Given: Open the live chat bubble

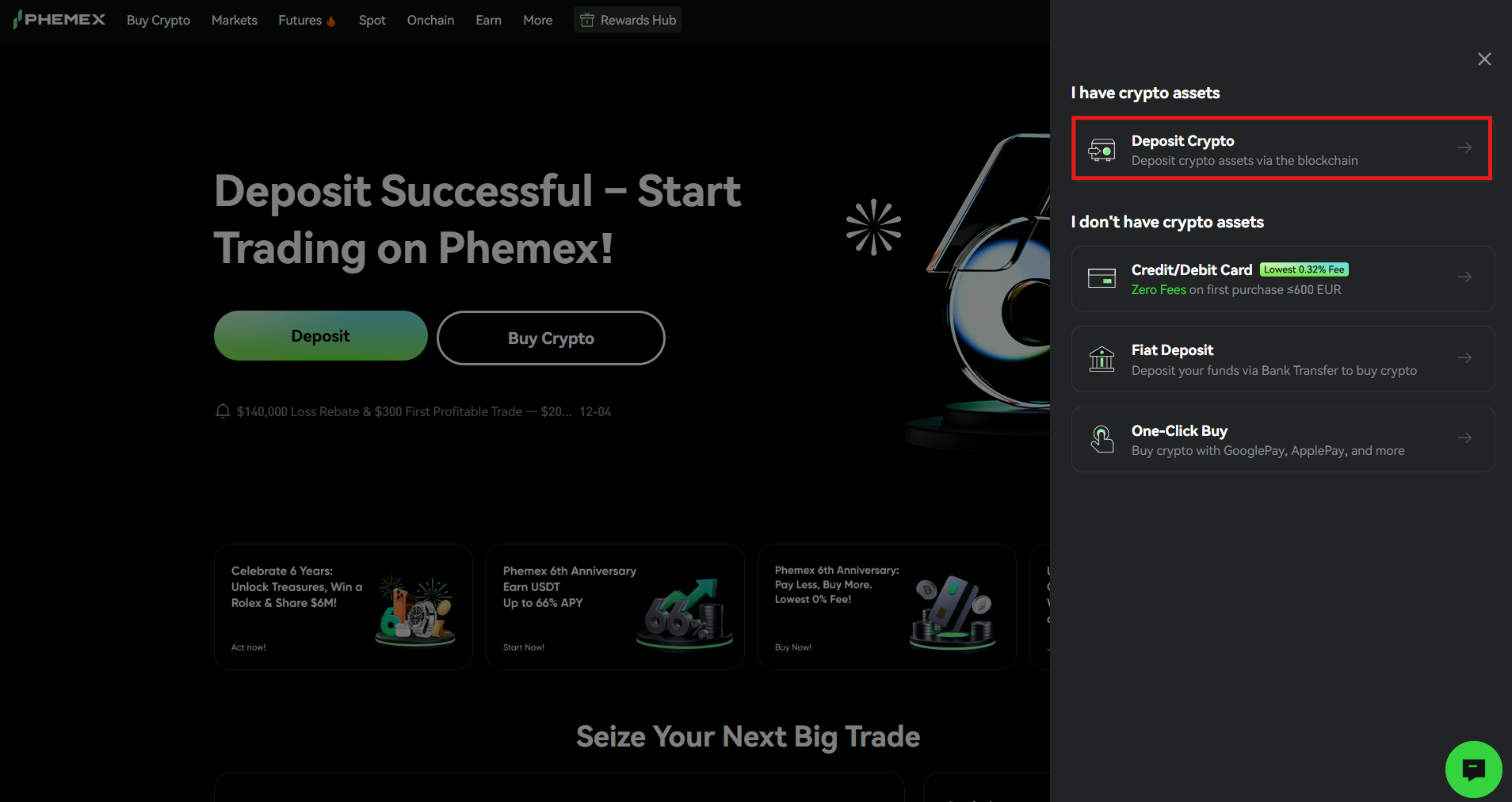Looking at the screenshot, I should [1473, 769].
